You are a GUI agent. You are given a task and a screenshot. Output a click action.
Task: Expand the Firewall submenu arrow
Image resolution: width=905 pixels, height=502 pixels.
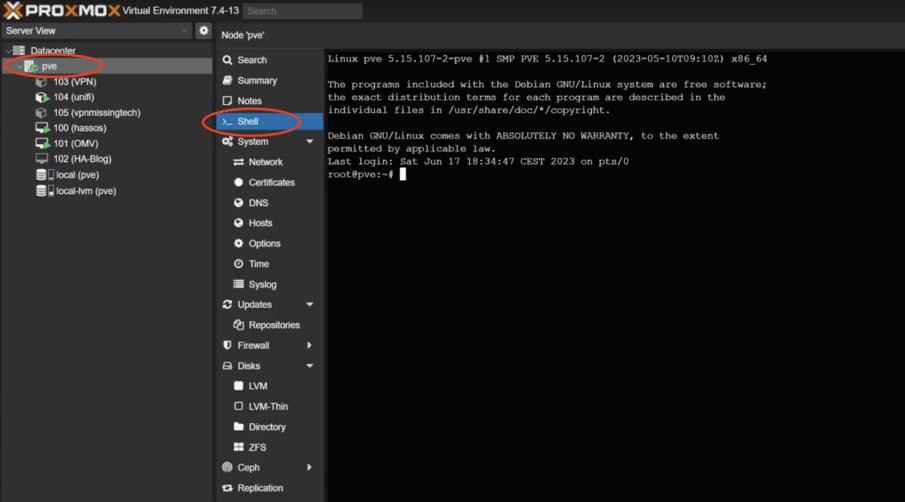(x=310, y=345)
